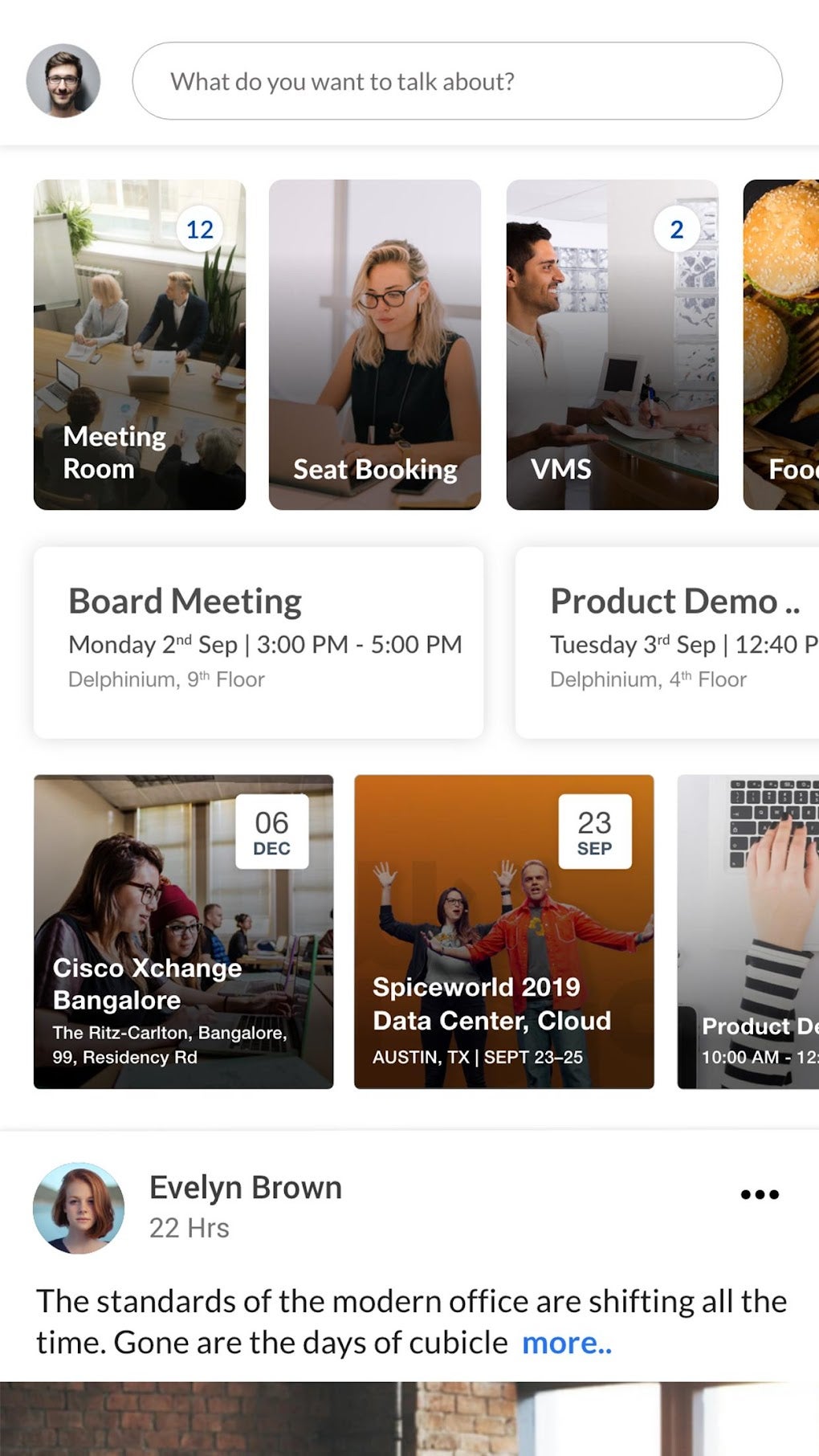Open Evelyn Brown's profile name link

pyautogui.click(x=245, y=1188)
